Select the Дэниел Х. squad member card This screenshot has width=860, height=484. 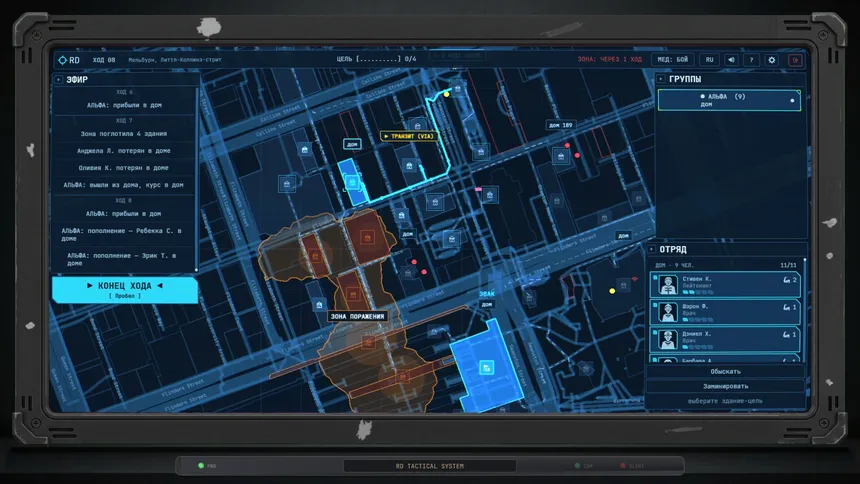(725, 340)
